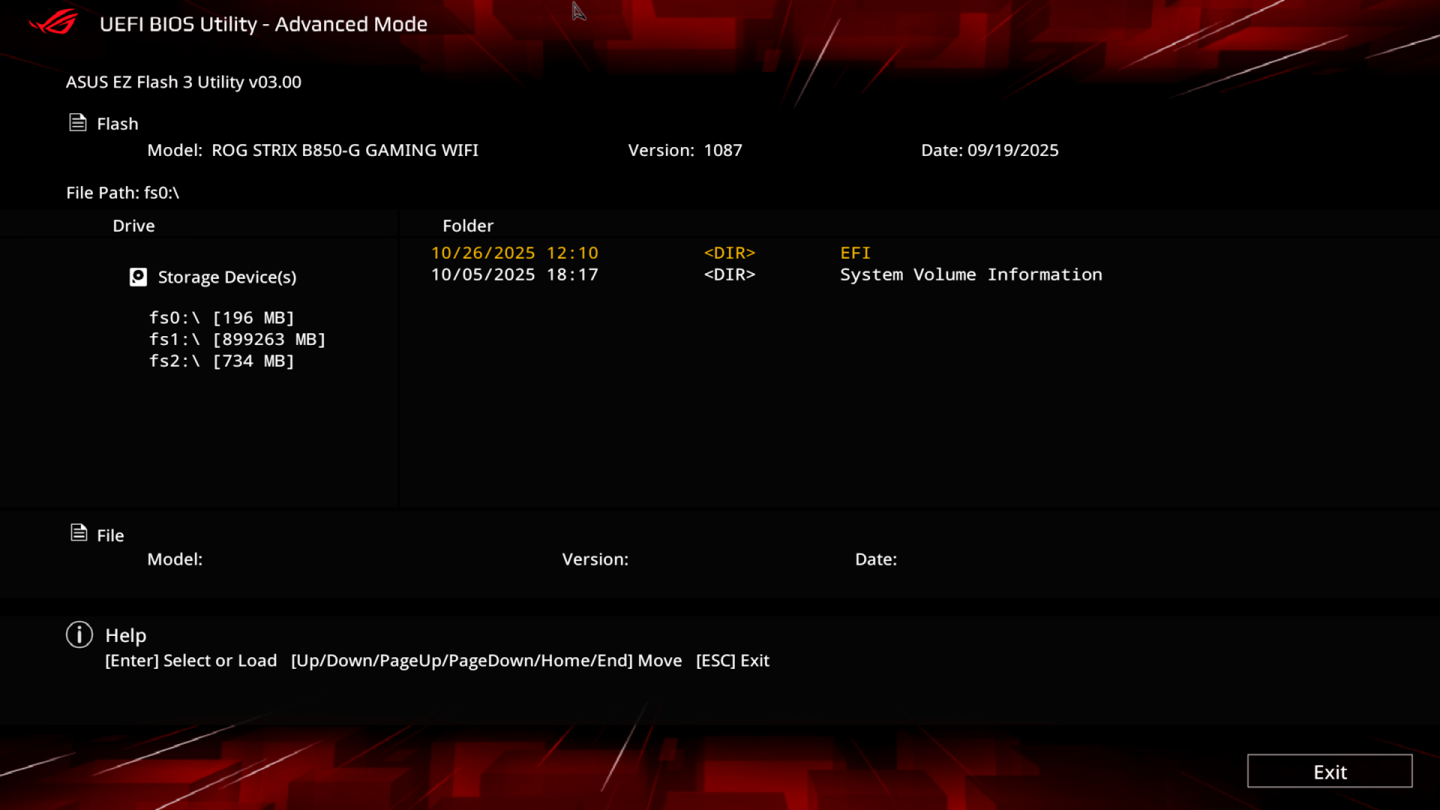
Task: Open the EFI directory entry
Action: point(855,253)
